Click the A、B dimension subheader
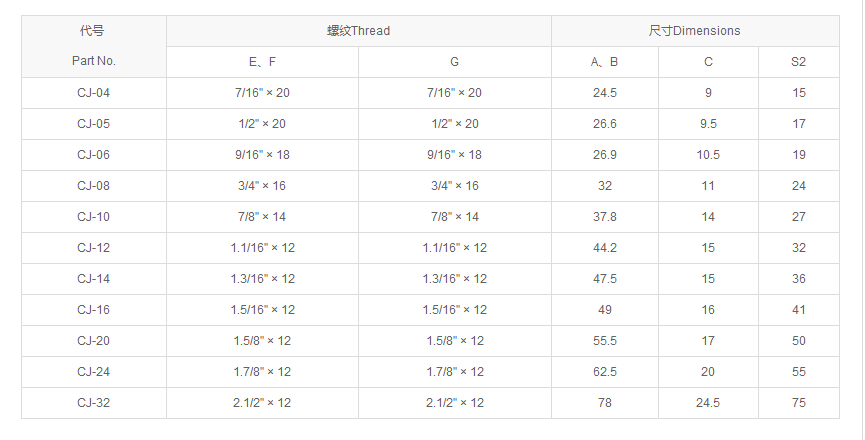The width and height of the screenshot is (865, 440). pos(604,62)
